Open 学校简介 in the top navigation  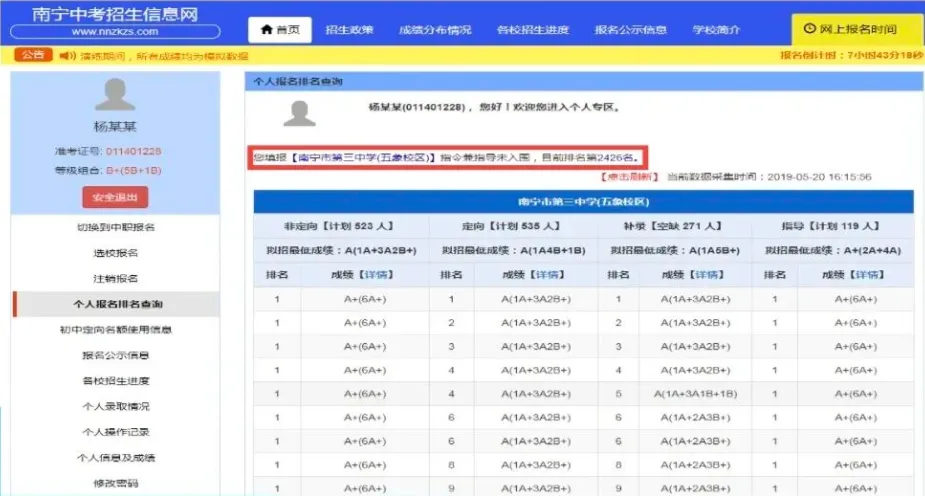coord(716,29)
